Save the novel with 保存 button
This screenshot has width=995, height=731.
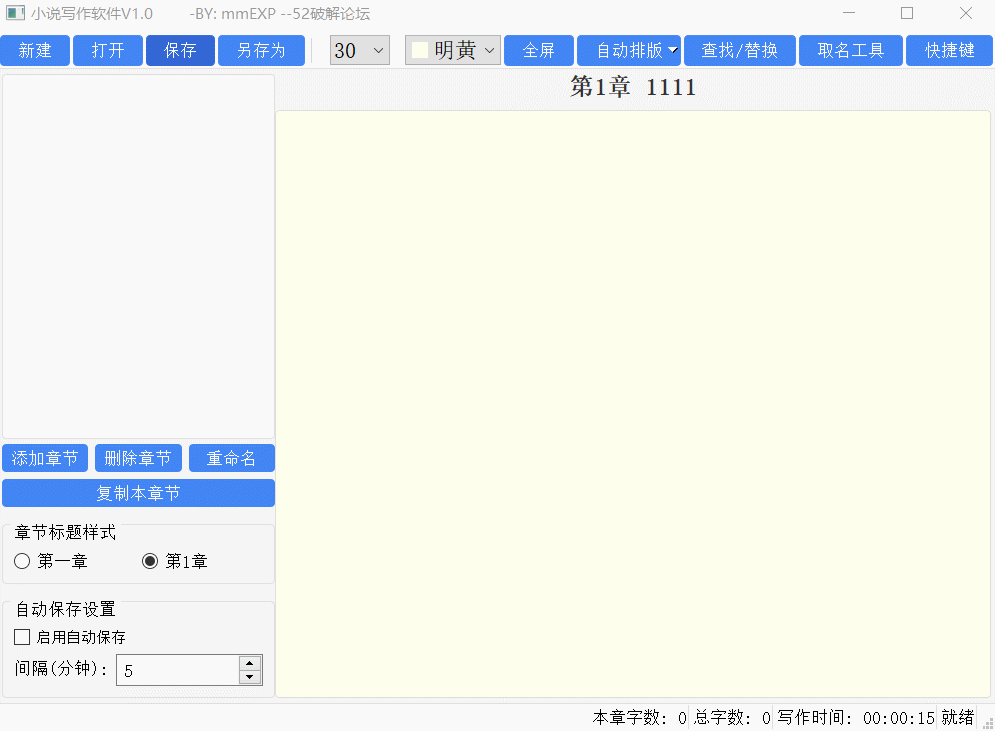tap(180, 51)
